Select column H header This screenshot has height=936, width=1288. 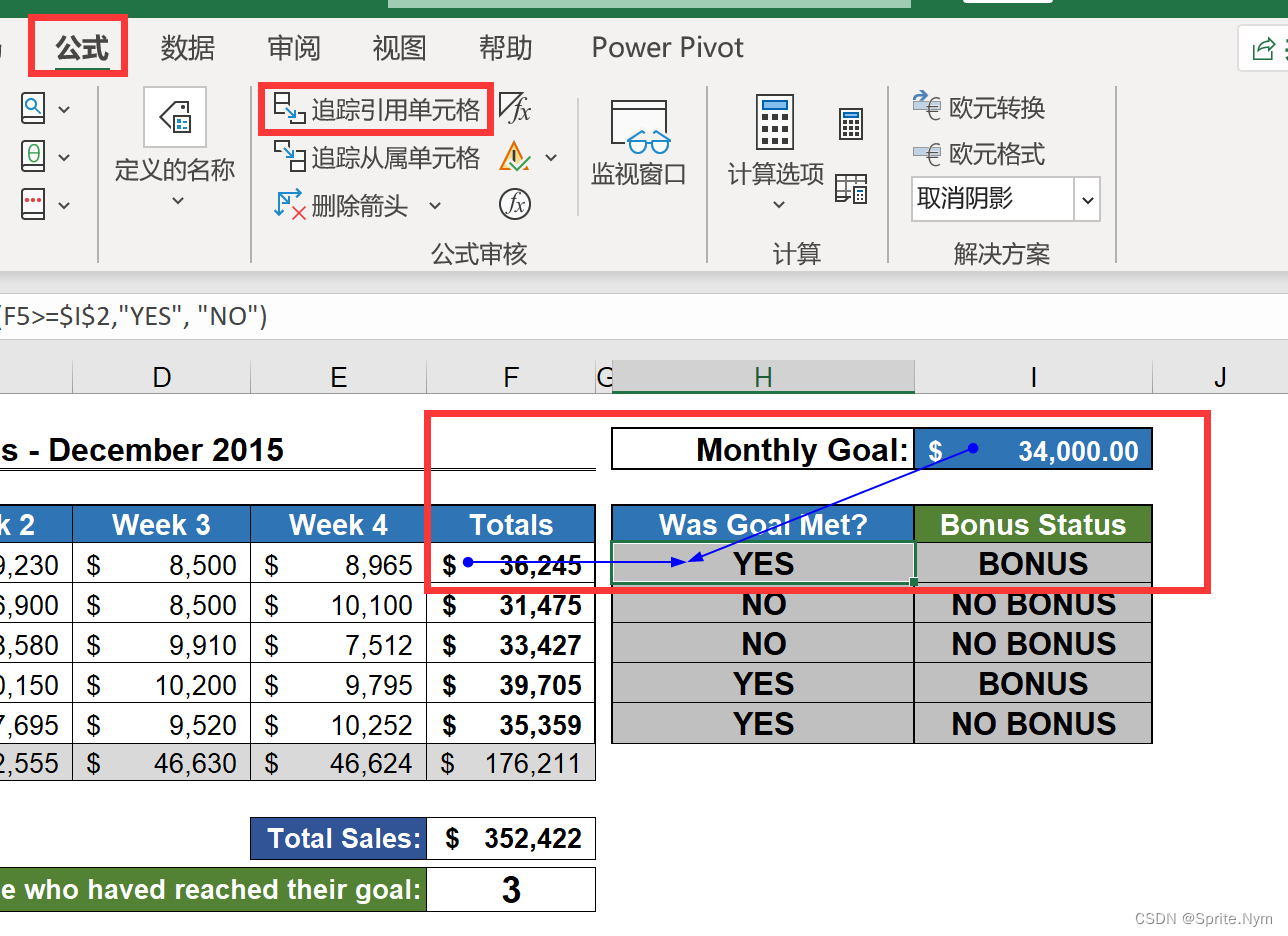[x=763, y=377]
